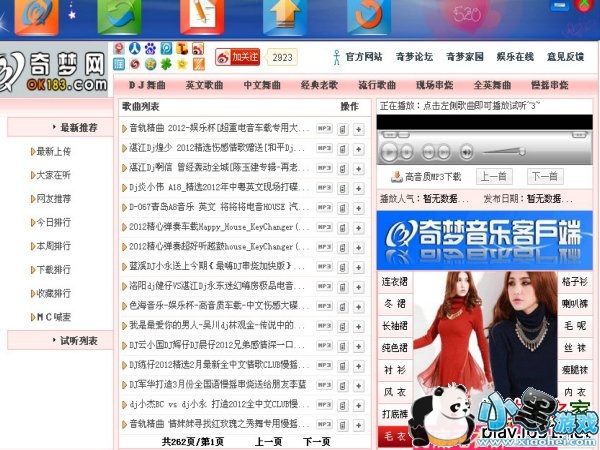Viewport: 600px width, 450px height.
Task: Click the orange upload arrow toolbar icon
Action: [285, 16]
